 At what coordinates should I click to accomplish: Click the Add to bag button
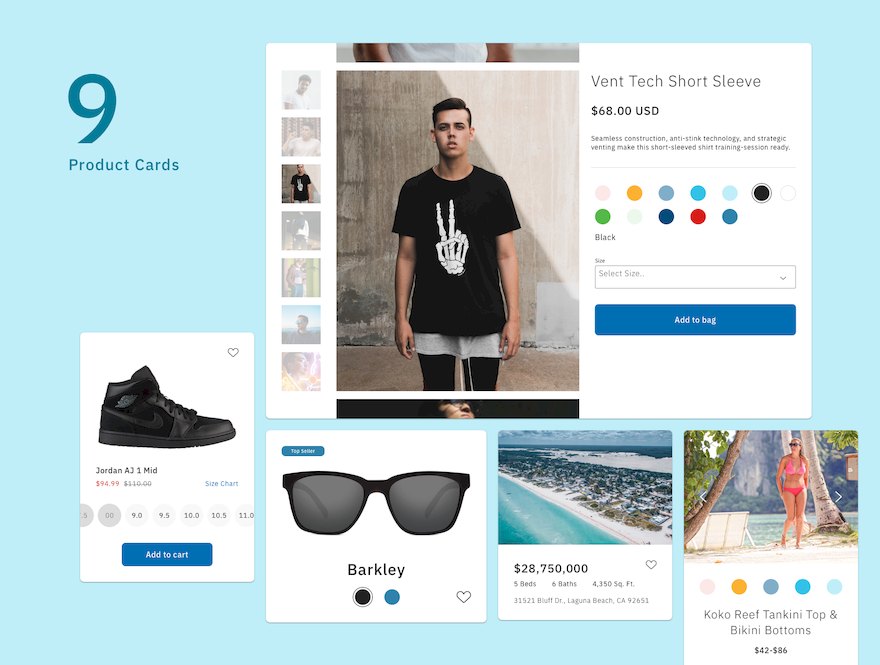click(x=695, y=319)
